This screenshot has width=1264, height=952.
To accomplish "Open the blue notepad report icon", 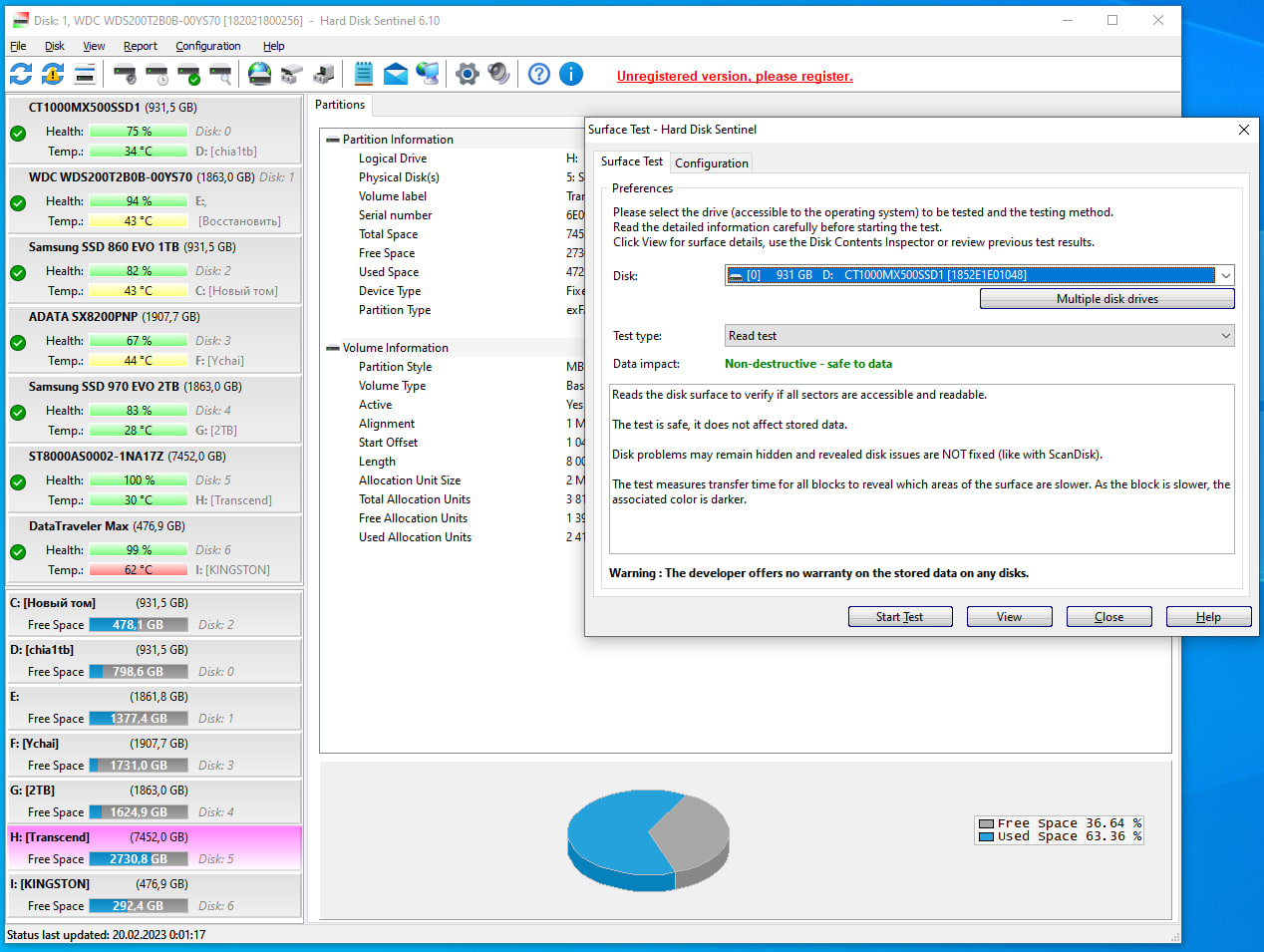I will [364, 74].
